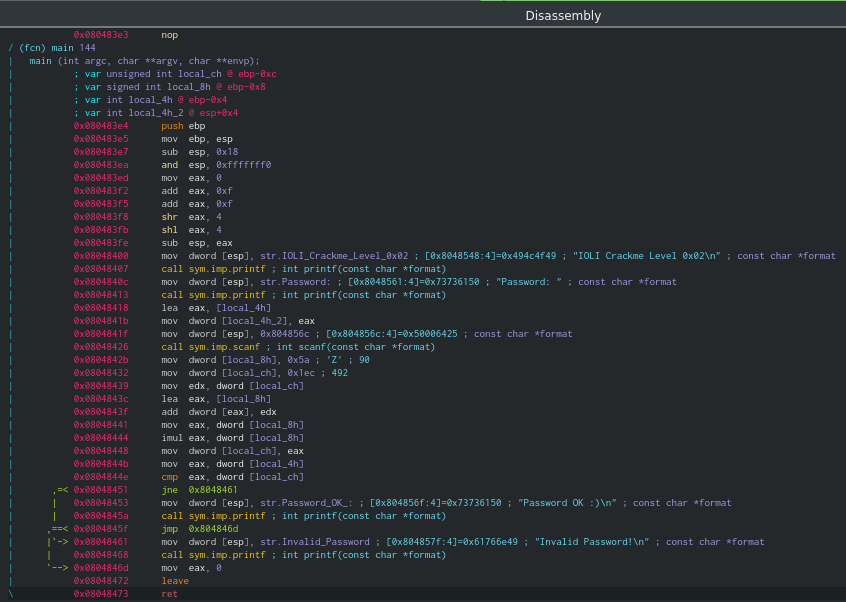846x602 pixels.
Task: Select 'add dword [eax], edx' instruction
Action: (219, 412)
